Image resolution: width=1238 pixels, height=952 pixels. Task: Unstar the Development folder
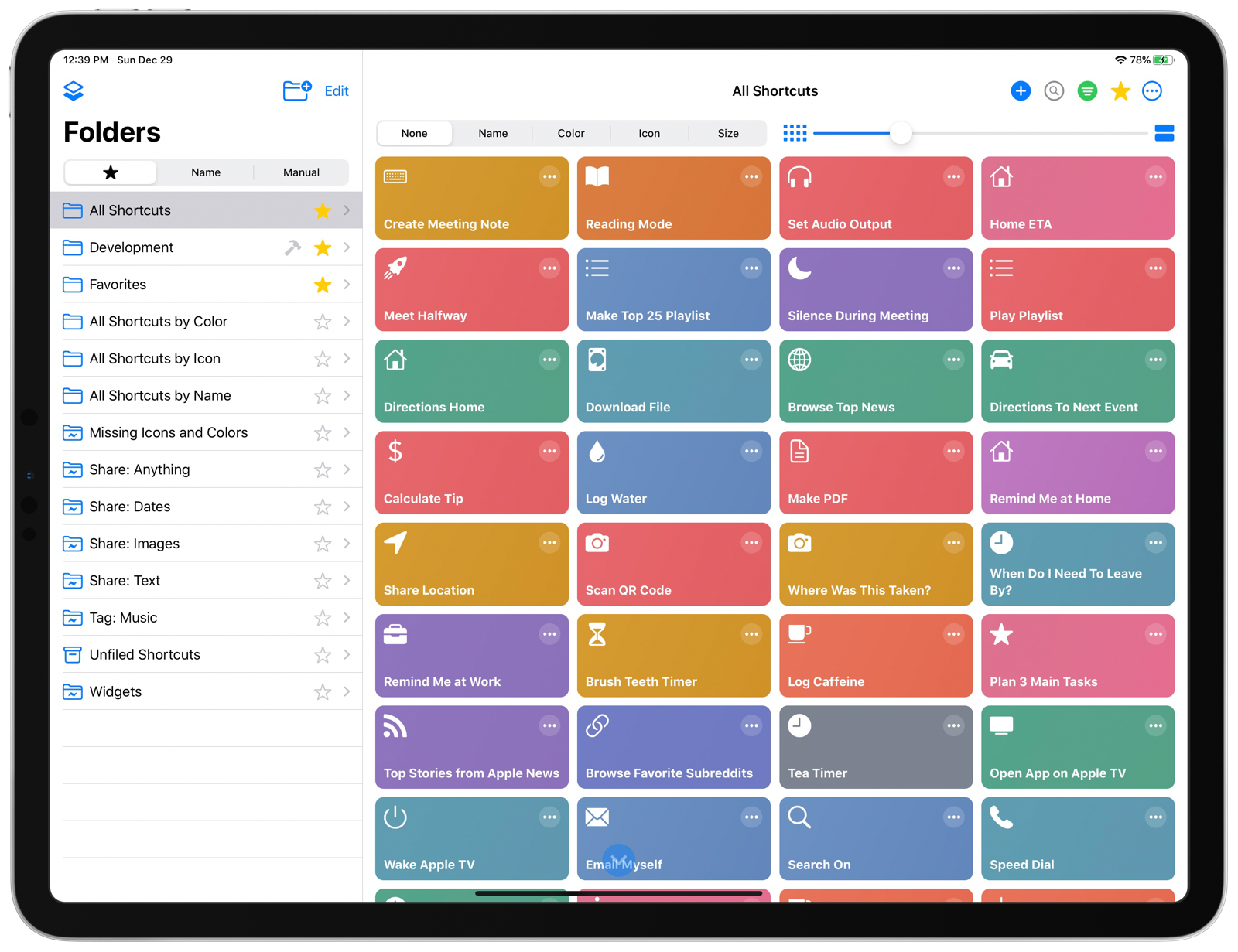(323, 247)
